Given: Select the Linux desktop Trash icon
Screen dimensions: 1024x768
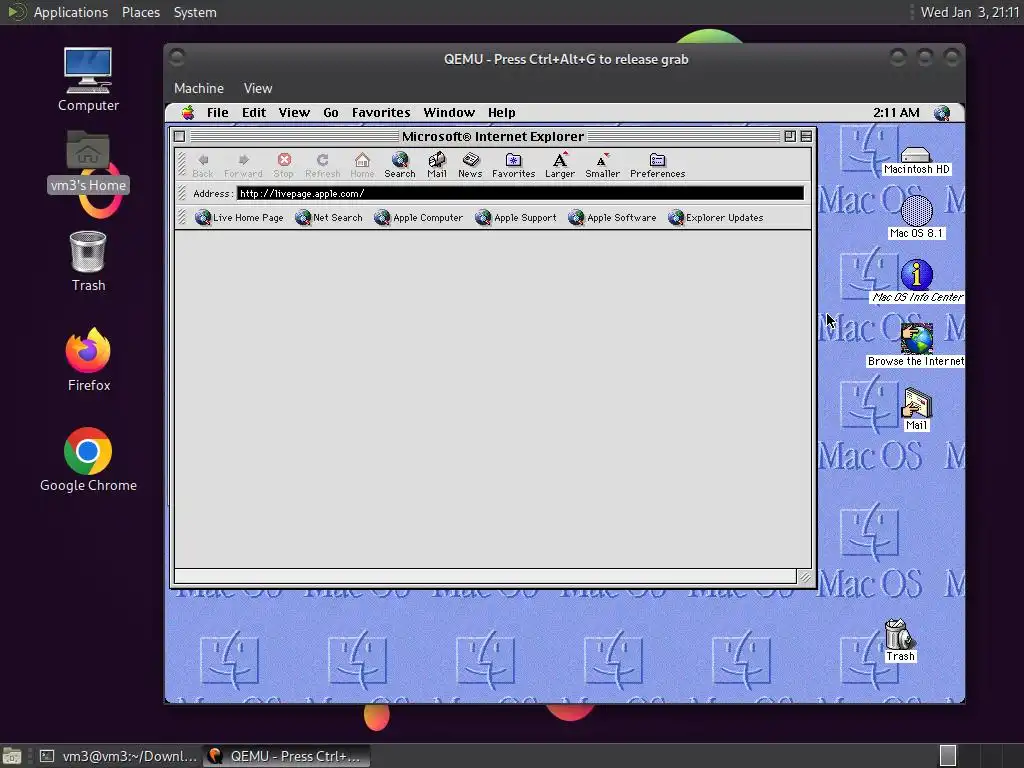Looking at the screenshot, I should coord(88,261).
